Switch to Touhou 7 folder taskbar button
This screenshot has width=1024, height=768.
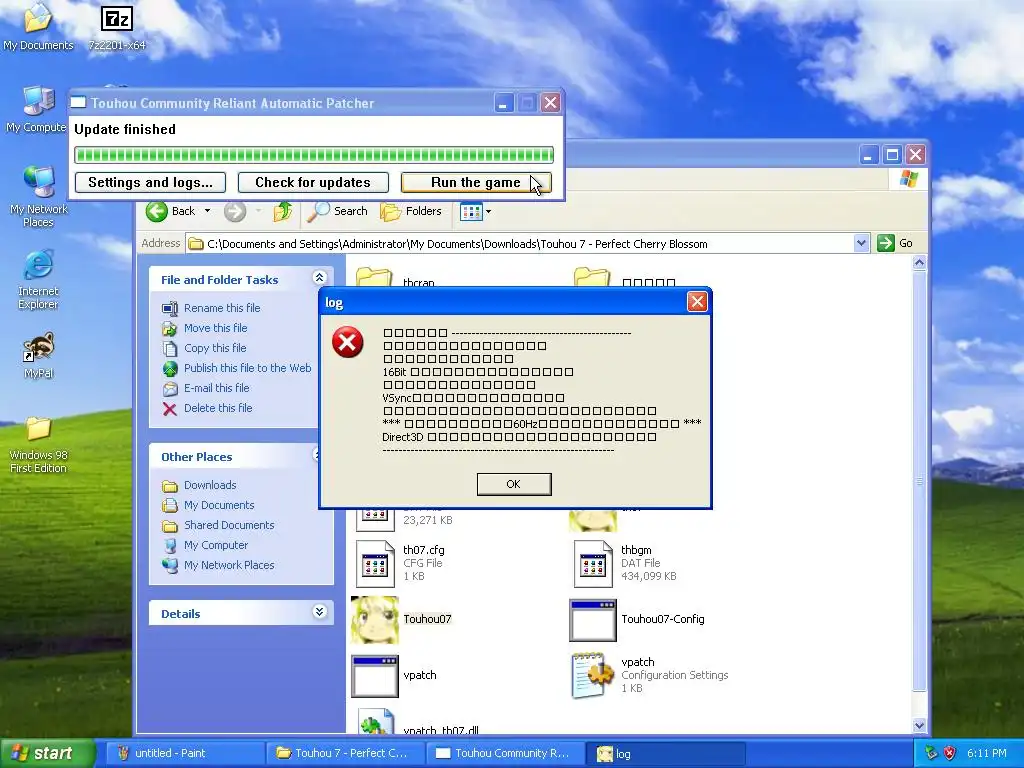click(344, 753)
